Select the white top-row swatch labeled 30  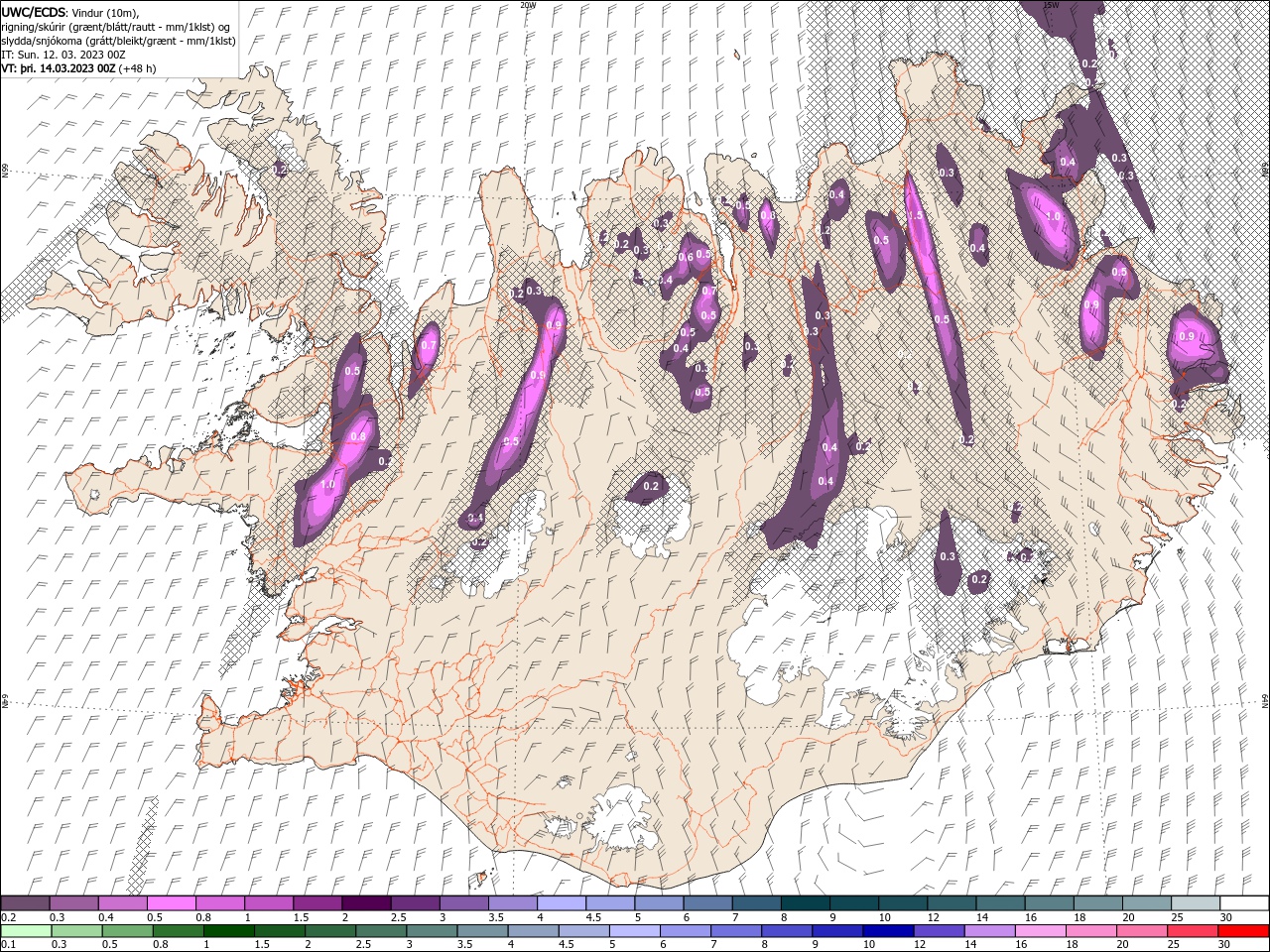click(1245, 903)
